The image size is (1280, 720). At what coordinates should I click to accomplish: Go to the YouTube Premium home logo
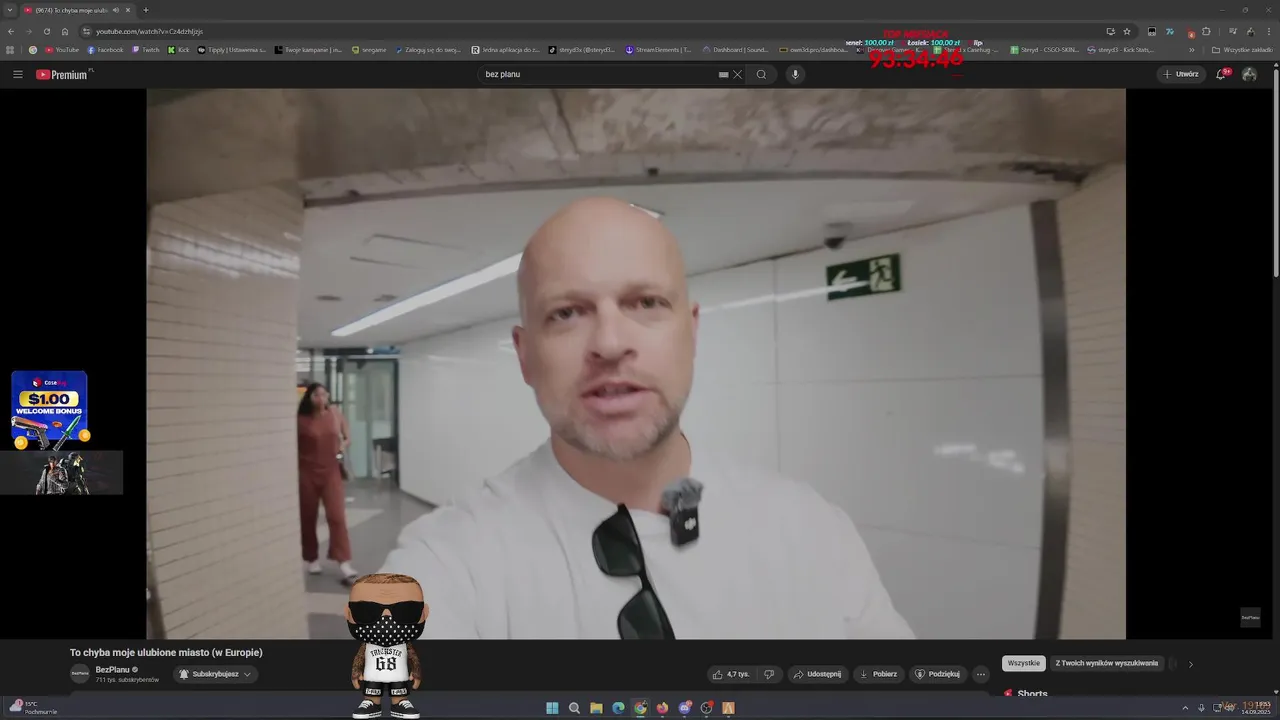click(x=64, y=74)
